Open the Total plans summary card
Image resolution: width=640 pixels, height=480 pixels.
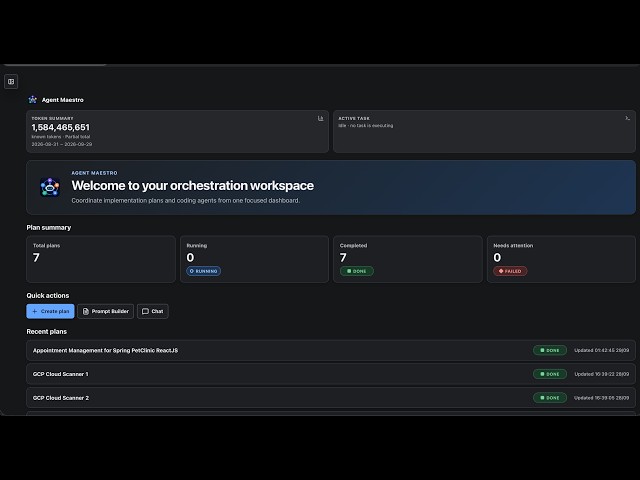(101, 259)
